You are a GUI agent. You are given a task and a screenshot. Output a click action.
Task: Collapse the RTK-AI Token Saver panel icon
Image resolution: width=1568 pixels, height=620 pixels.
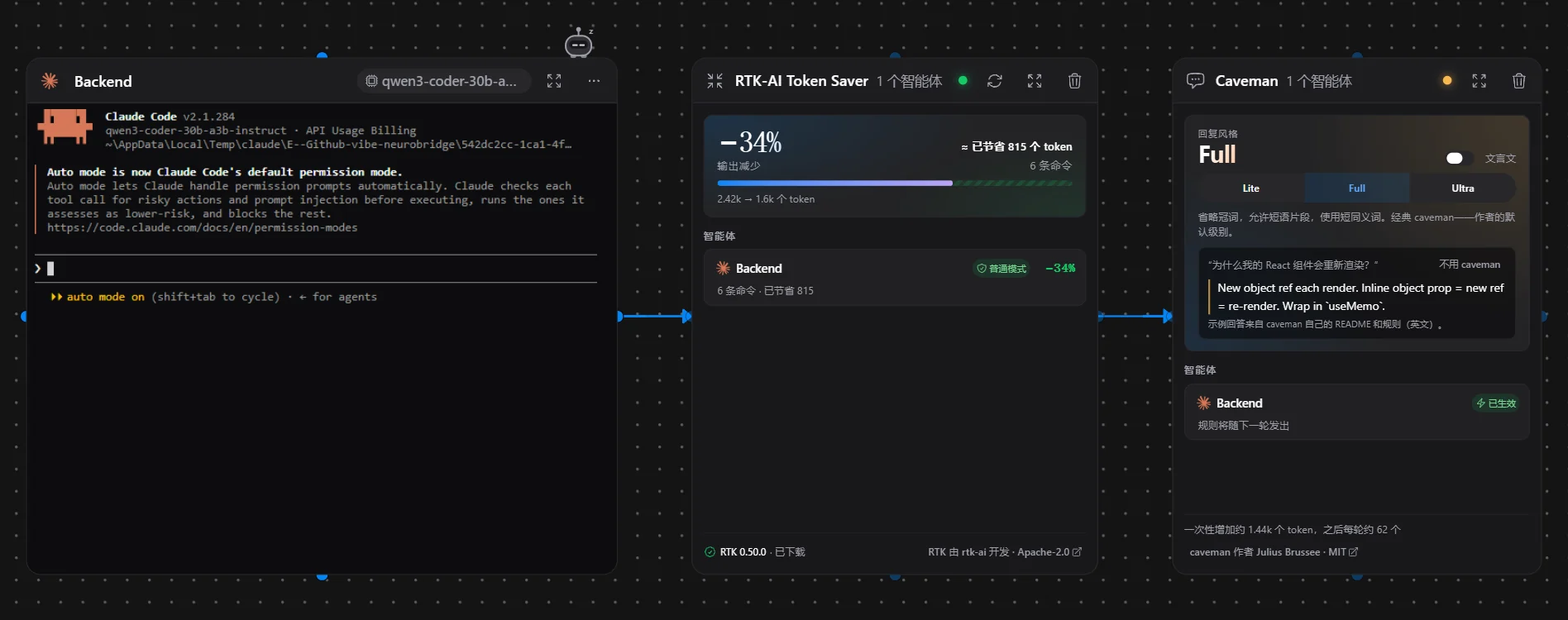[715, 81]
